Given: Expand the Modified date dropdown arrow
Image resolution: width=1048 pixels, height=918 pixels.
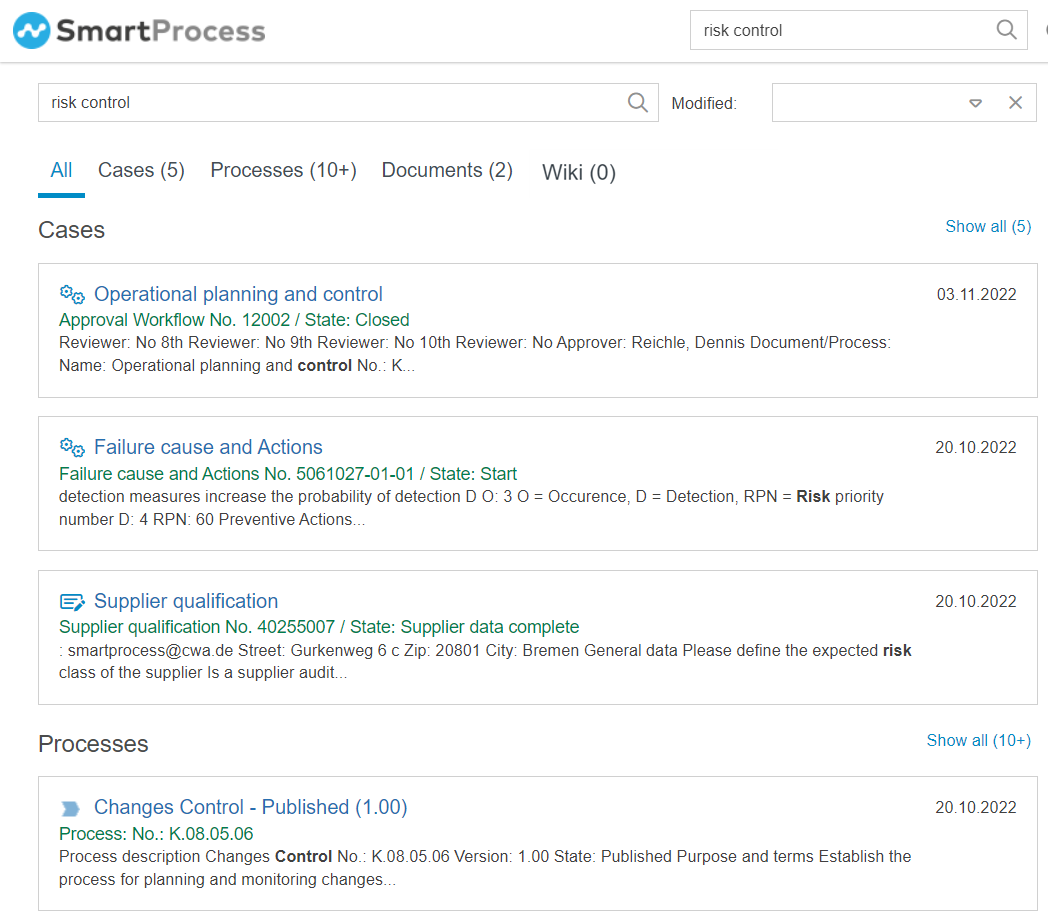Looking at the screenshot, I should [x=975, y=103].
